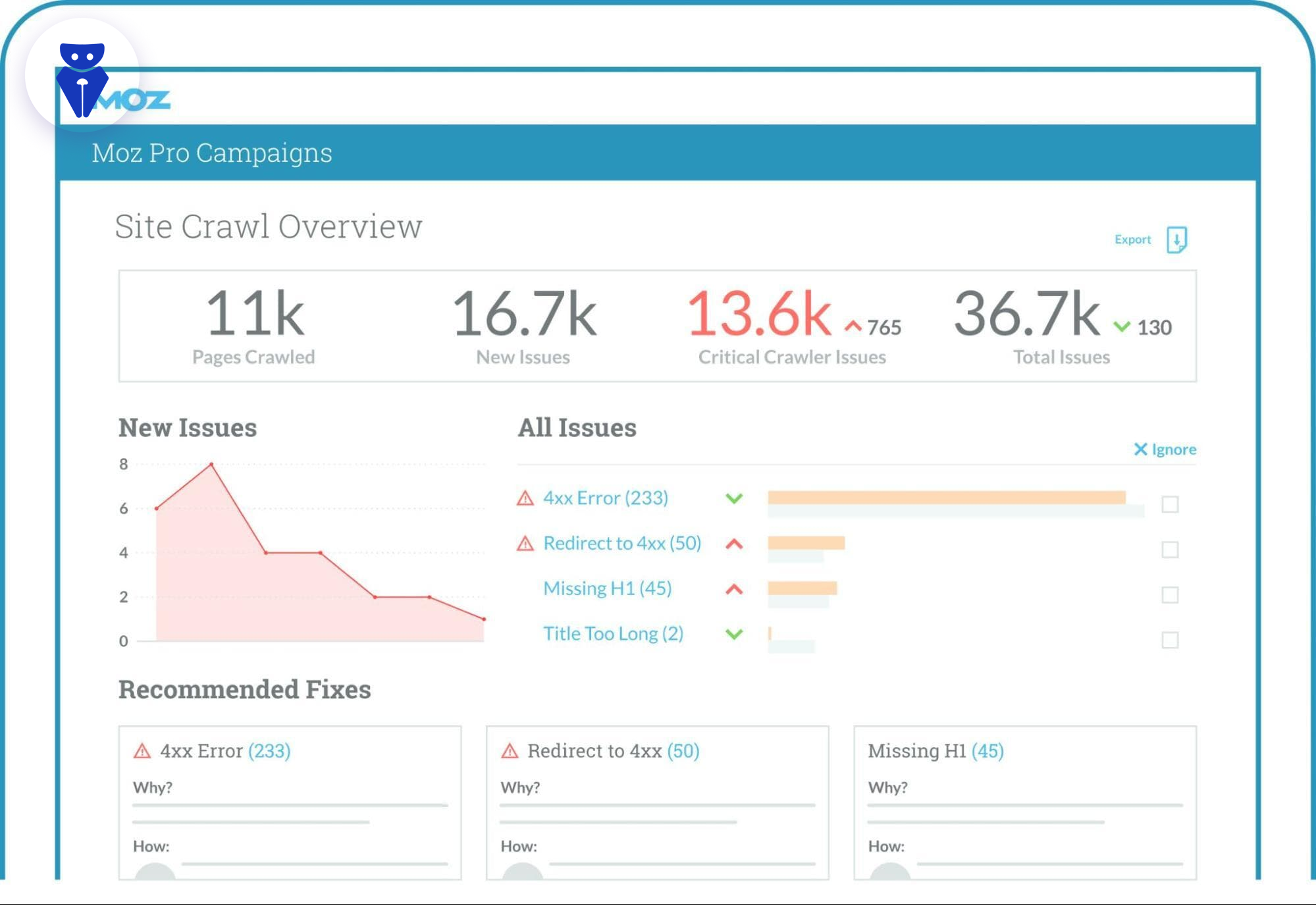
Task: Check the ignore box for 4xx Error
Action: coord(1170,505)
